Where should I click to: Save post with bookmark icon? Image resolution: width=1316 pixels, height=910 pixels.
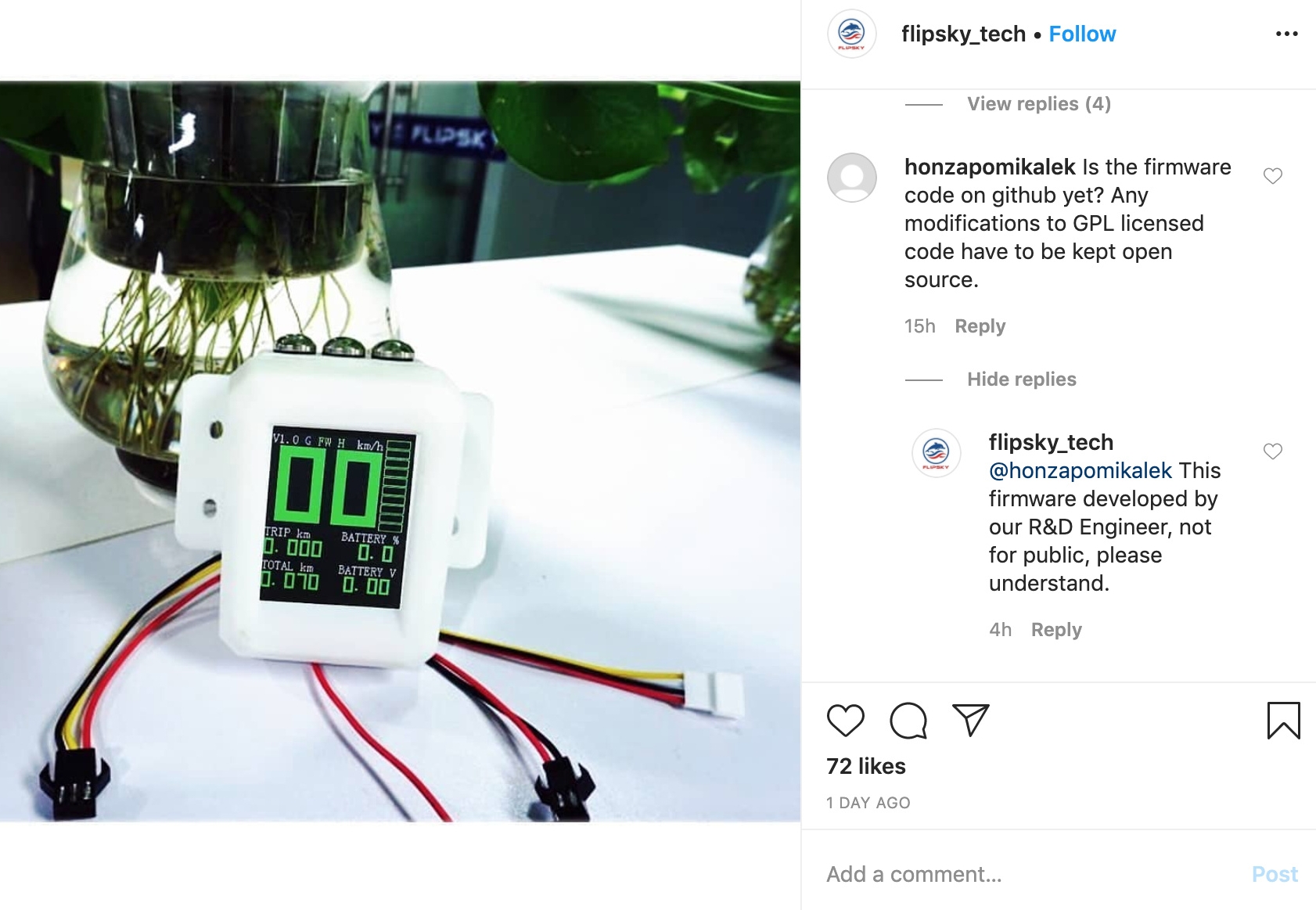point(1283,721)
